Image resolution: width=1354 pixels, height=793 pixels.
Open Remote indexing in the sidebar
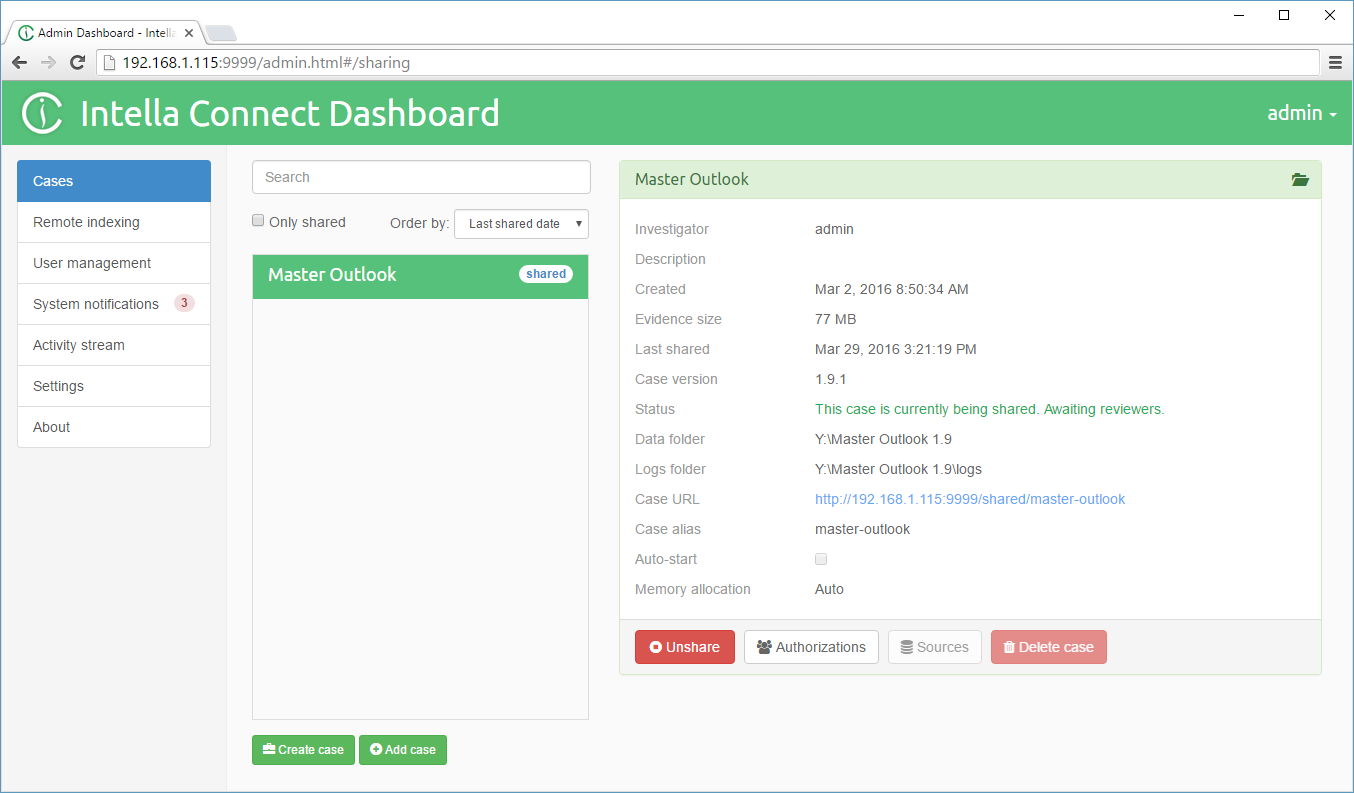coord(86,222)
